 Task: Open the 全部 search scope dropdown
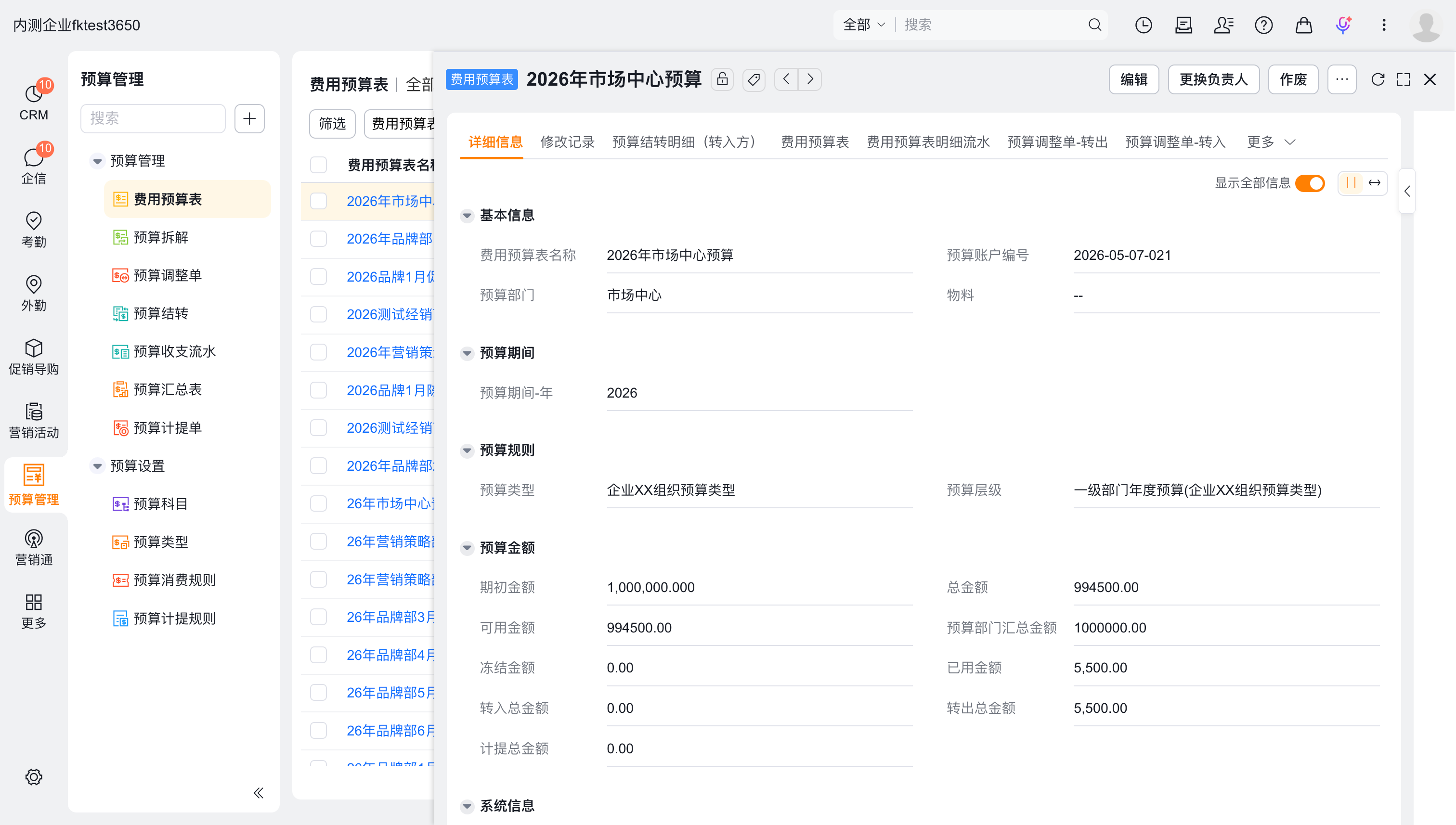864,25
